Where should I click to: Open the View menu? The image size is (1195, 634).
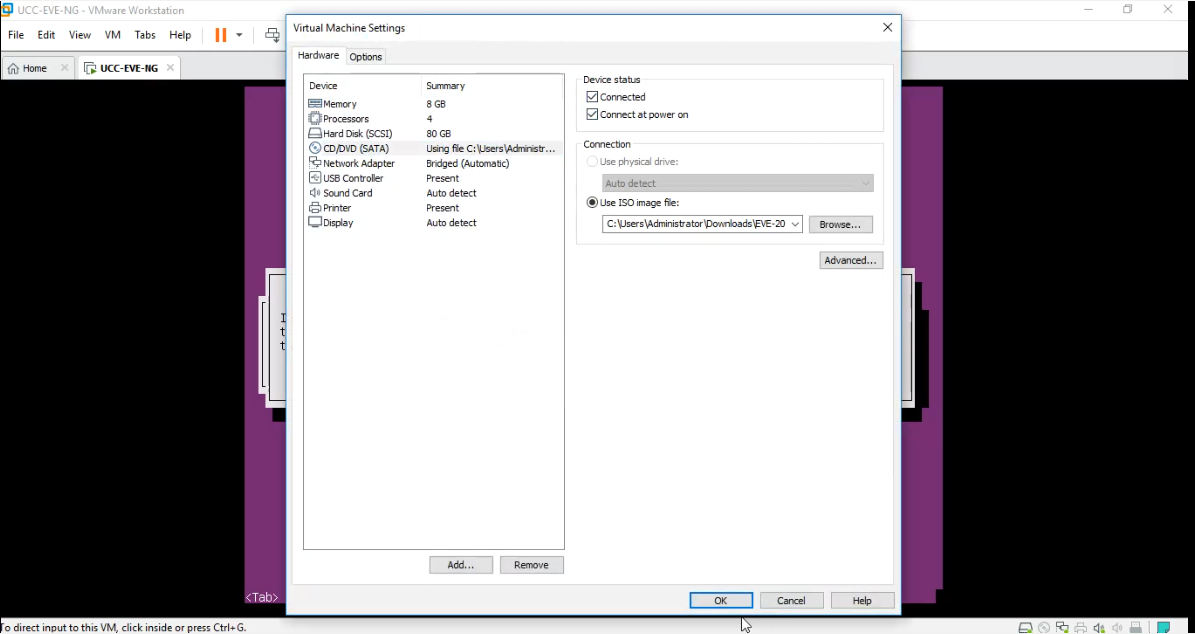pos(80,35)
